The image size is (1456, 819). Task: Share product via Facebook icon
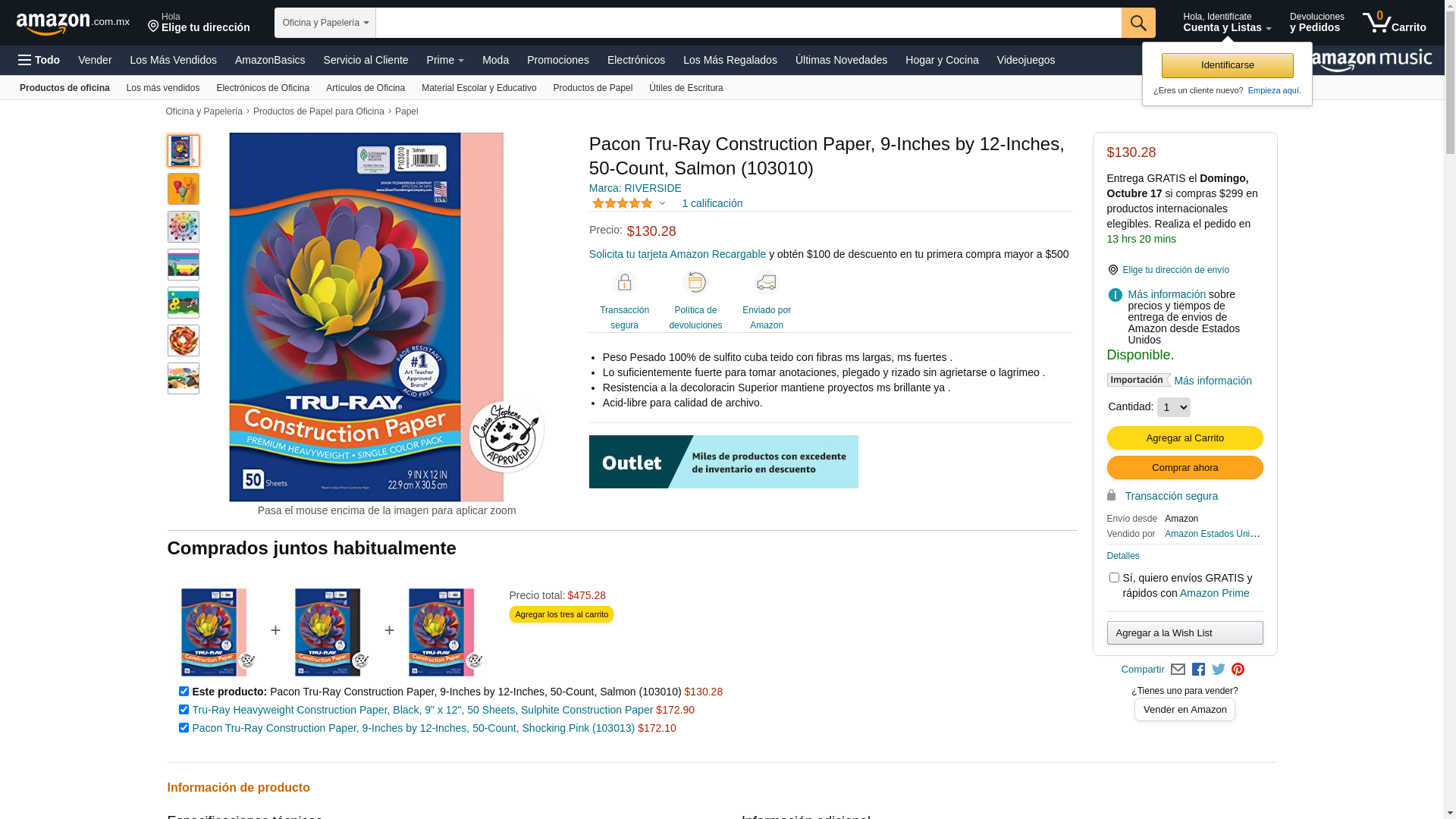(x=1198, y=670)
